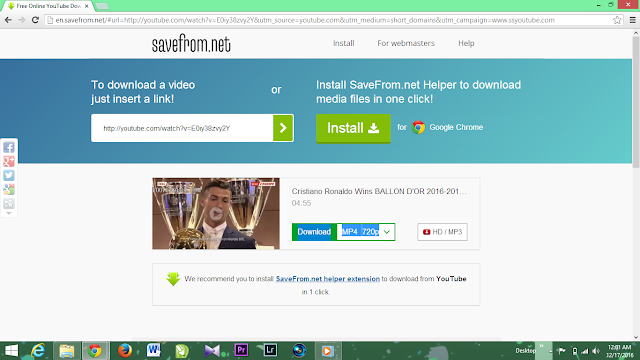Viewport: 640px width, 360px height.
Task: Click the video title Cristiano Ronaldo Wins
Action: [x=379, y=191]
